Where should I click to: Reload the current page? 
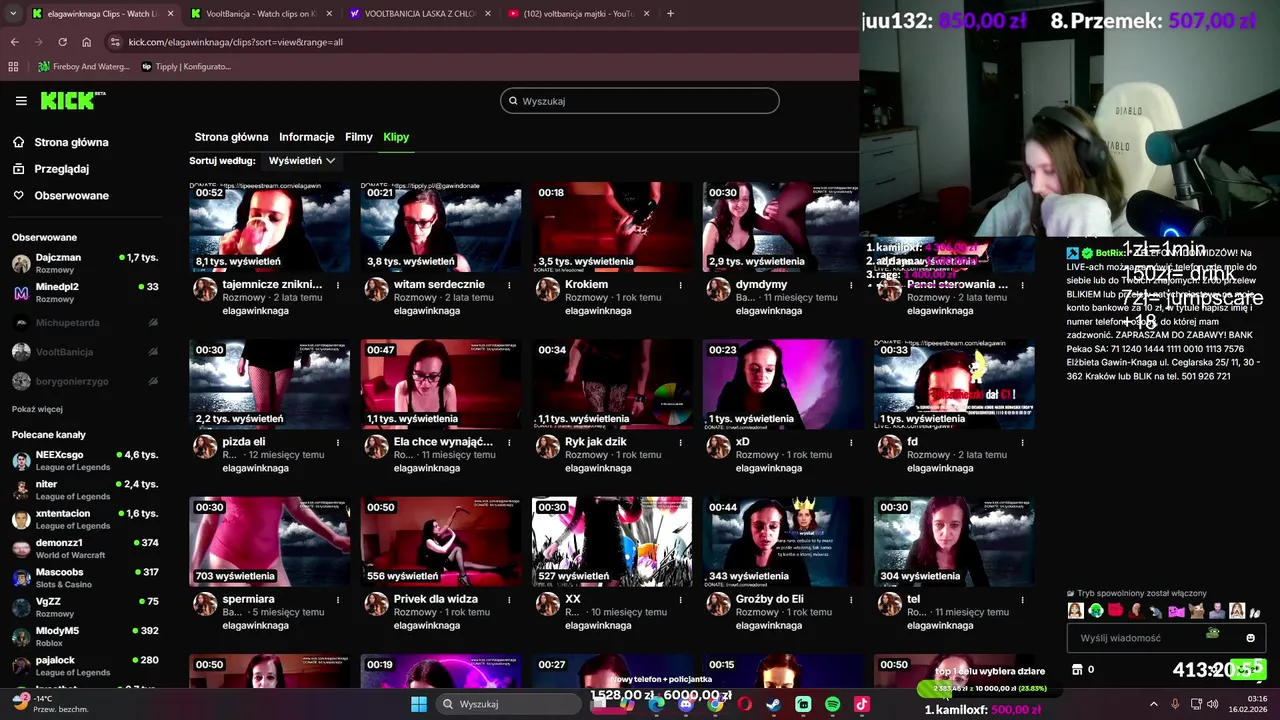[62, 42]
